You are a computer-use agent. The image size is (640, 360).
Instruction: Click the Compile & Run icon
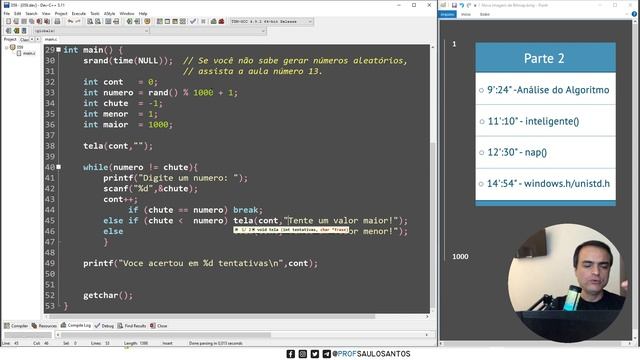(x=175, y=21)
